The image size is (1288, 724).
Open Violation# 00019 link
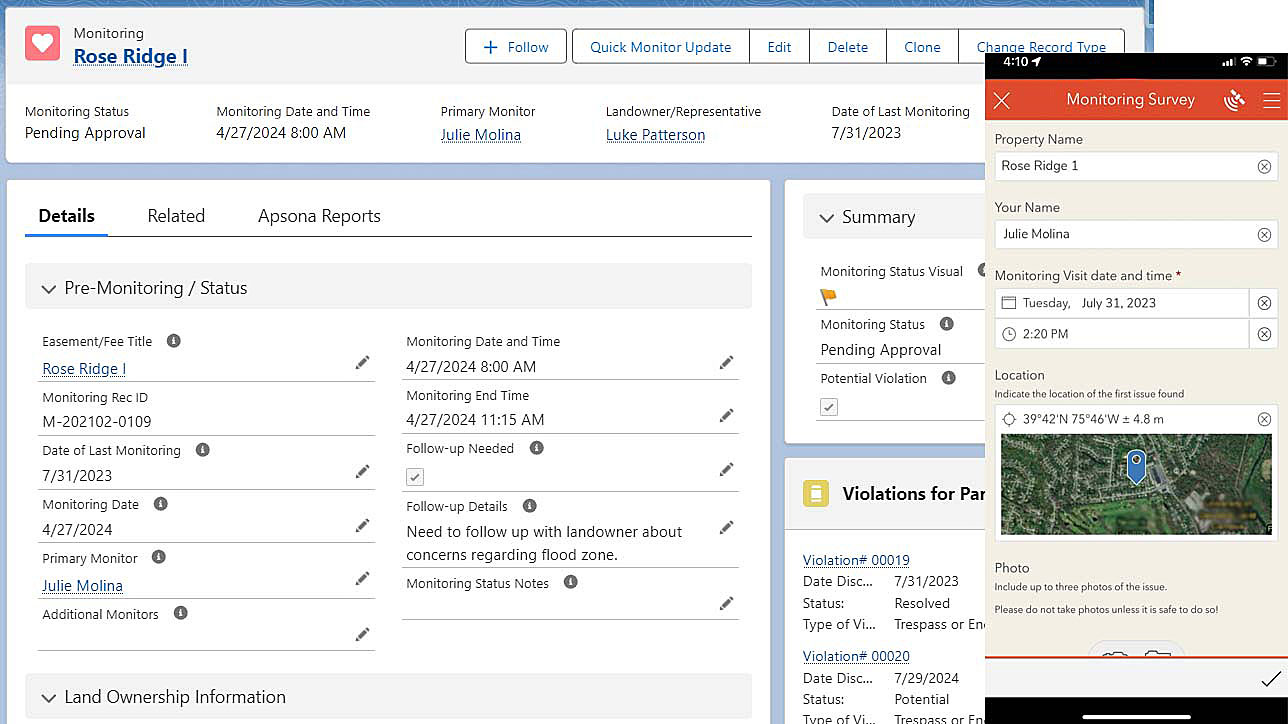(x=856, y=560)
